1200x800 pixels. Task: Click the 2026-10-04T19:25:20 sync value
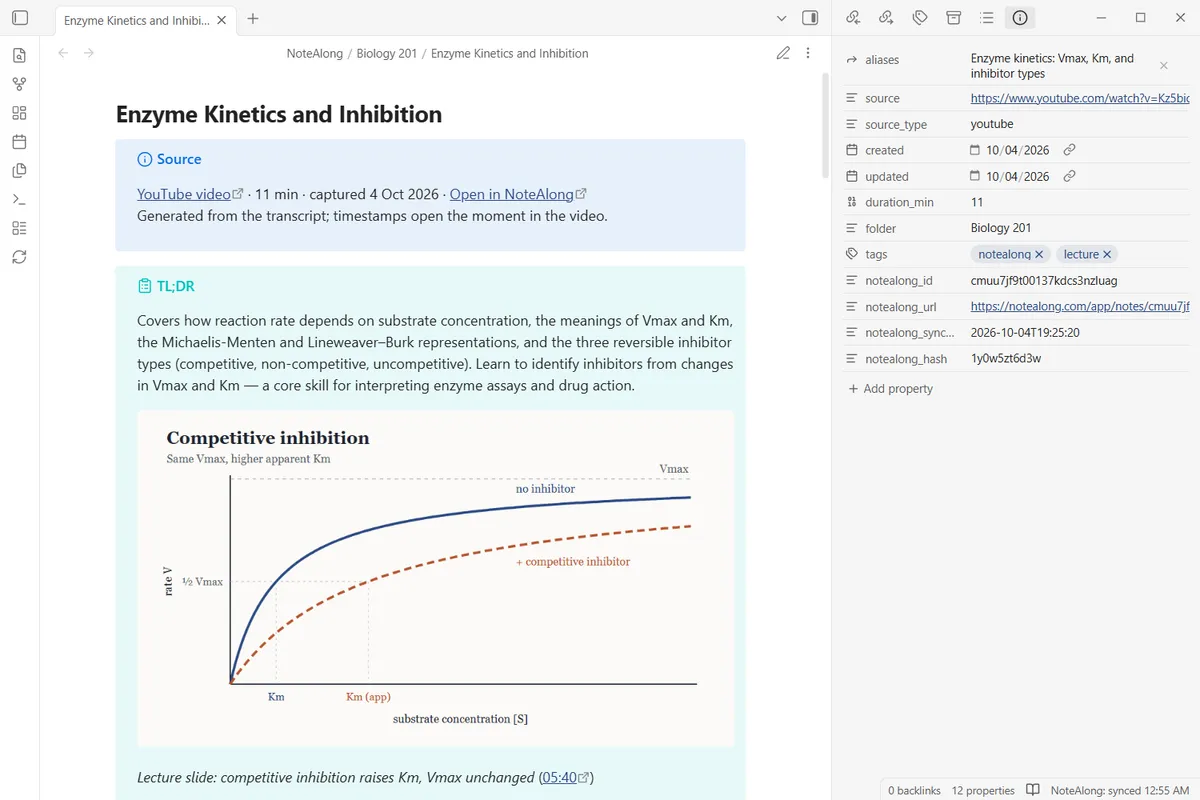click(1025, 332)
